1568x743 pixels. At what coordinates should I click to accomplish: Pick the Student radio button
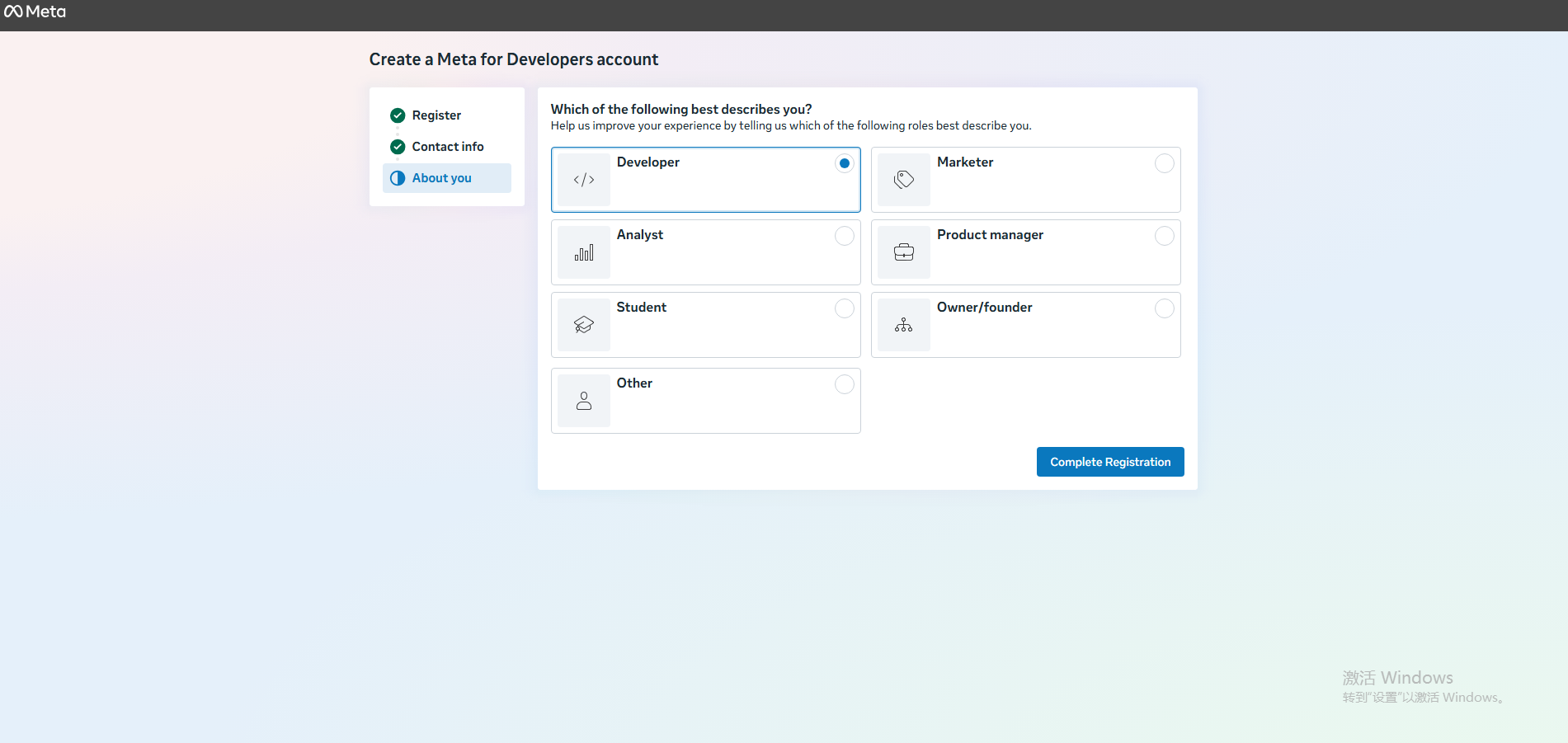coord(844,308)
